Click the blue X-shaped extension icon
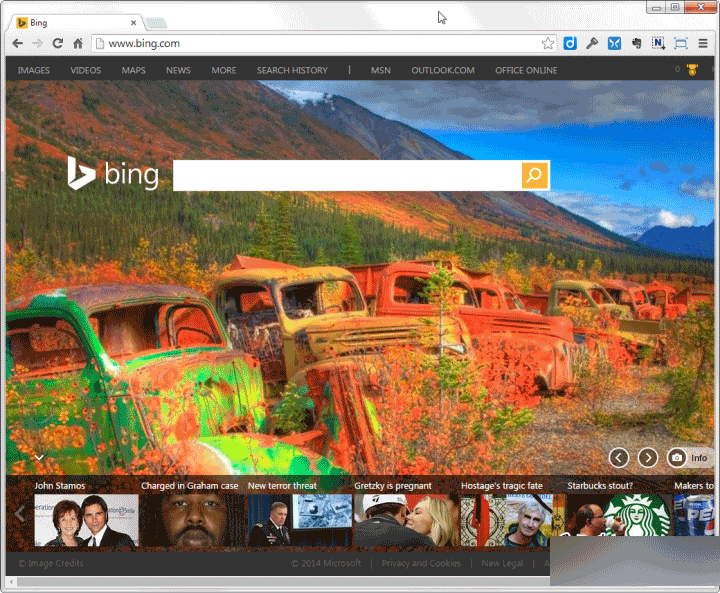Viewport: 720px width, 593px height. (x=614, y=43)
